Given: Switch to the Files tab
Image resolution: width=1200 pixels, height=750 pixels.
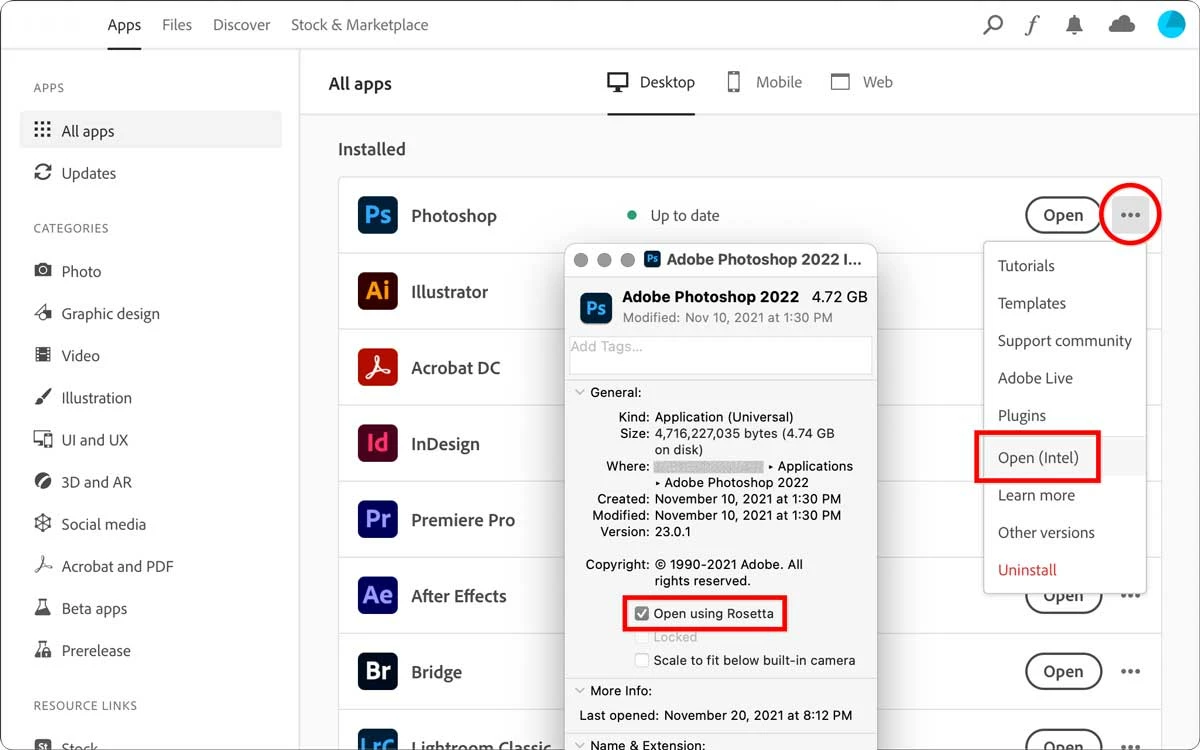Looking at the screenshot, I should [x=177, y=25].
